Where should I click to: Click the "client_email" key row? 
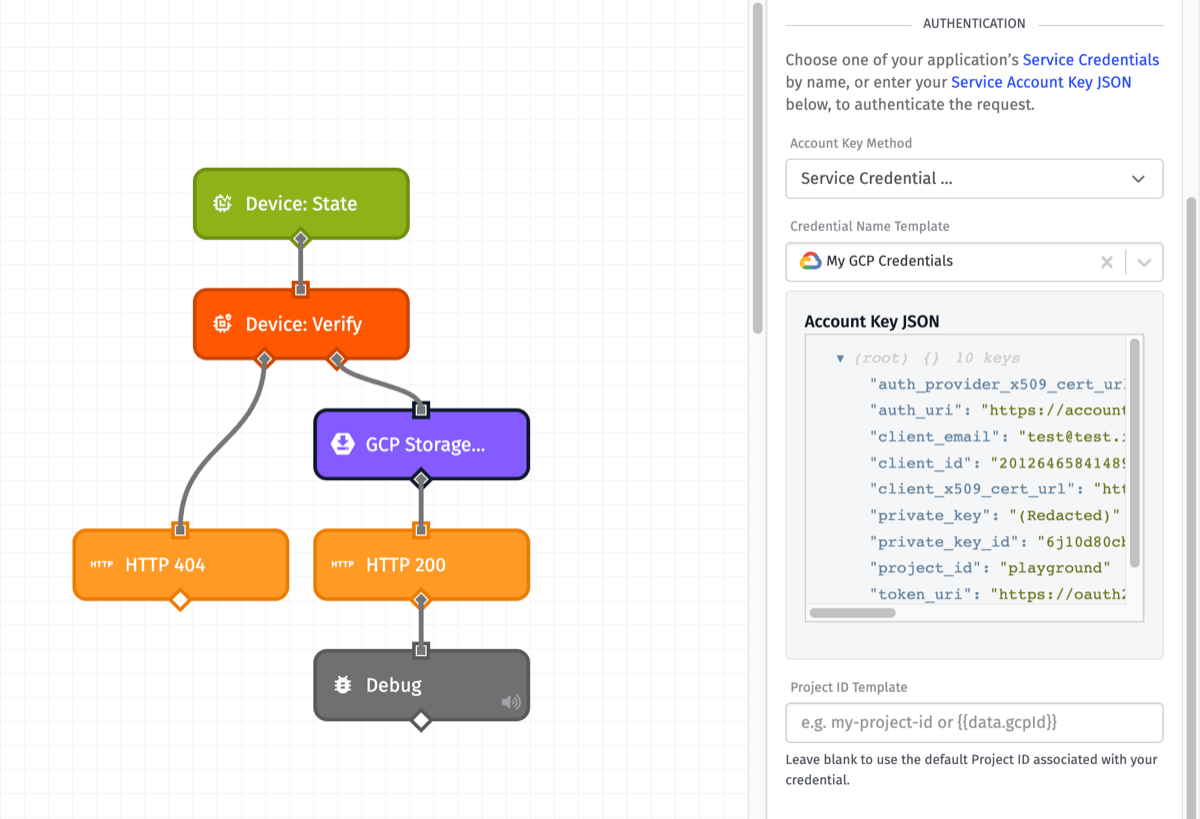[998, 437]
